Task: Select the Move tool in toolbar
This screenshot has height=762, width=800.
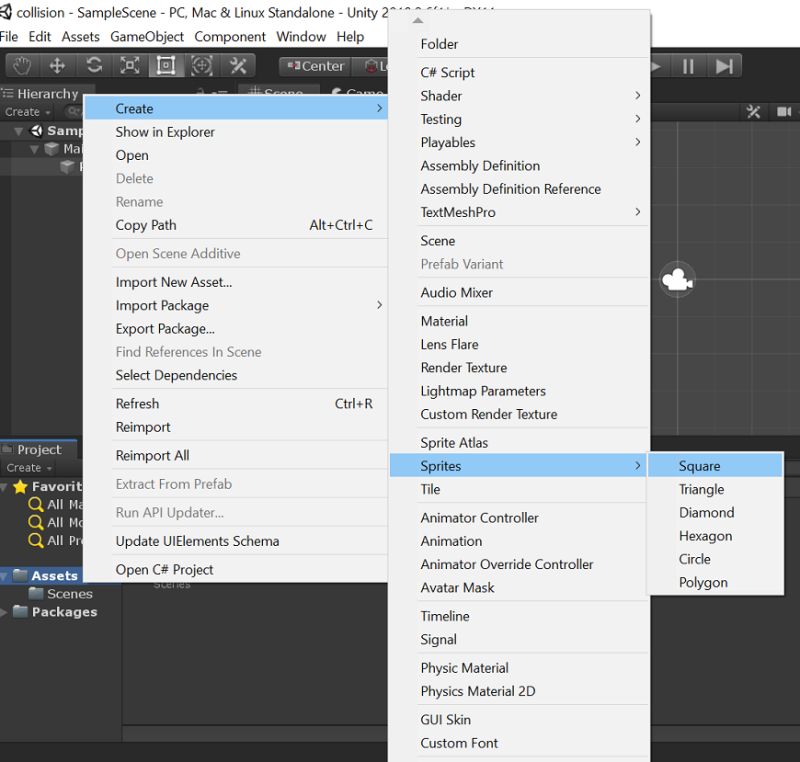Action: (57, 66)
